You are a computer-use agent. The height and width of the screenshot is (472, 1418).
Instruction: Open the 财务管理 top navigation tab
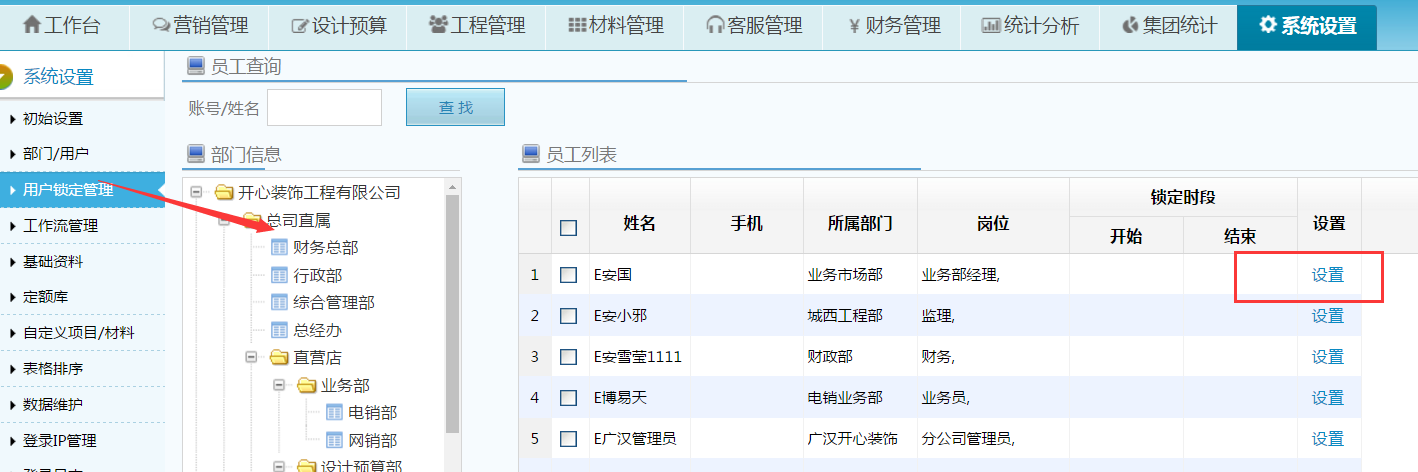[x=893, y=26]
